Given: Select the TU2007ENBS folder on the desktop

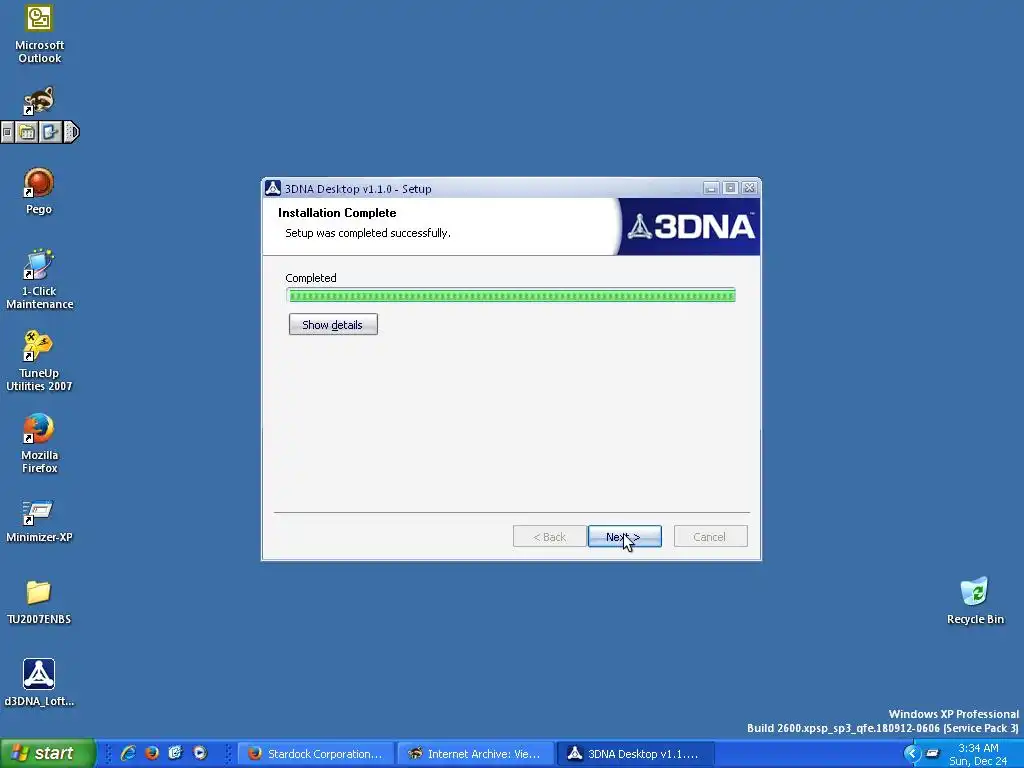Looking at the screenshot, I should 39,602.
